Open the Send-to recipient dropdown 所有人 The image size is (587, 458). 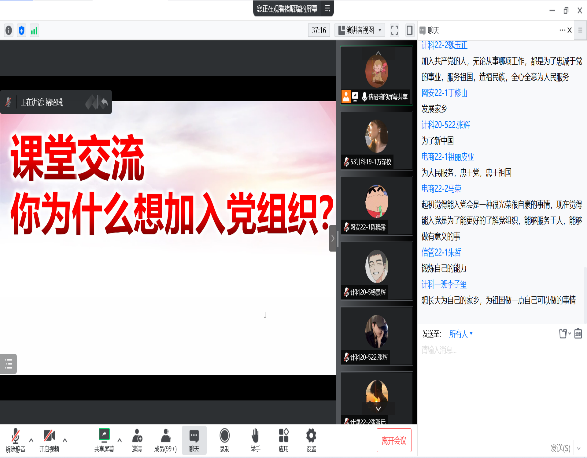click(460, 334)
